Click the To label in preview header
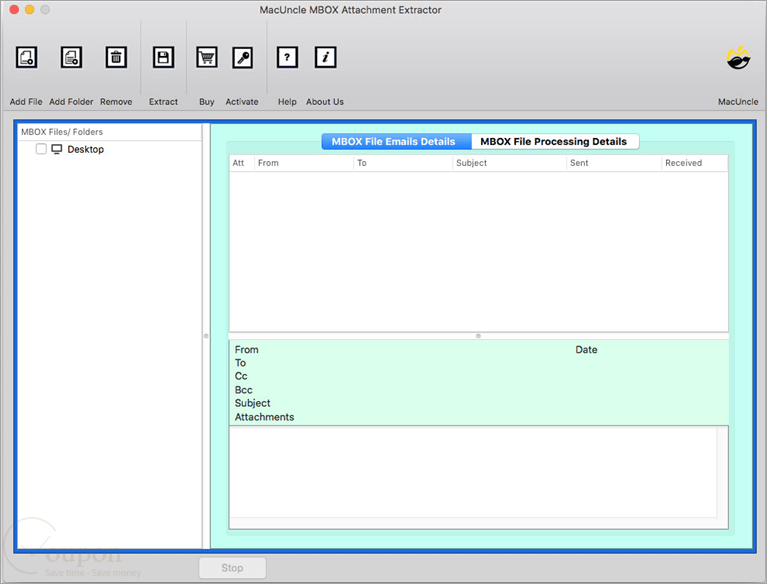 coord(240,363)
